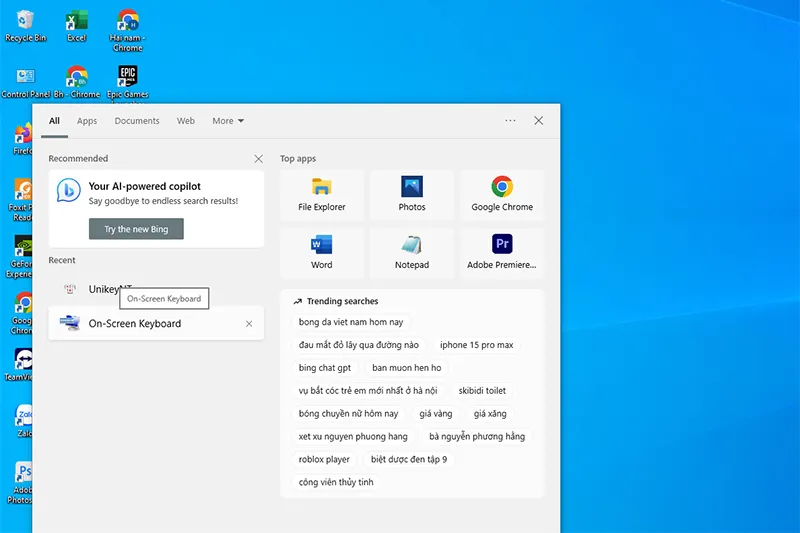Open the TeamViewer desktop shortcut
This screenshot has height=533, width=800.
pyautogui.click(x=20, y=364)
